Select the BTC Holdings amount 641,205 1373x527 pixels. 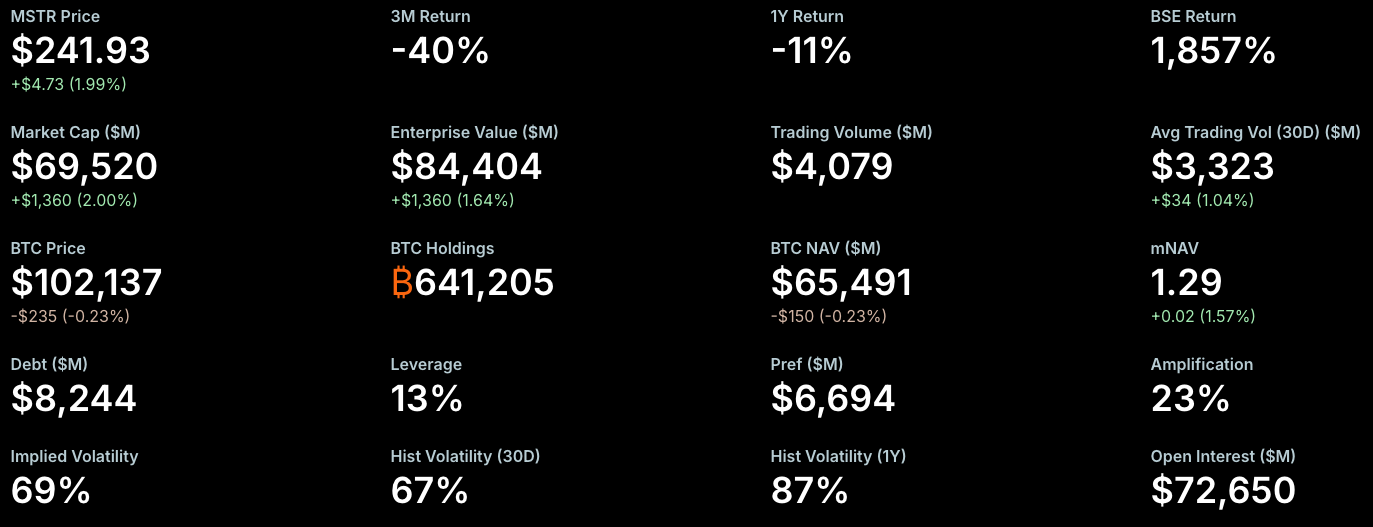(x=484, y=283)
